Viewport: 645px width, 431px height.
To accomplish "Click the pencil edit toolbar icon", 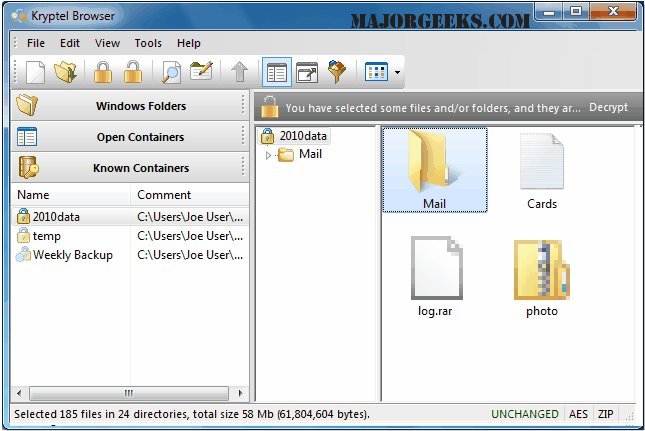I will [201, 72].
